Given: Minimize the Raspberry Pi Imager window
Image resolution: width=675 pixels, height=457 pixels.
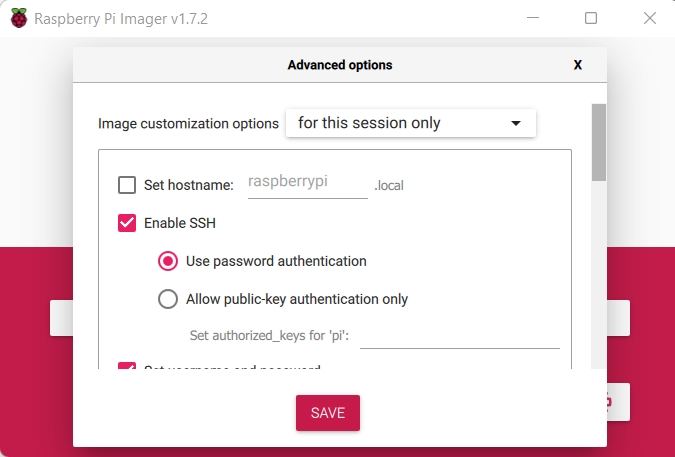Looking at the screenshot, I should 534,18.
